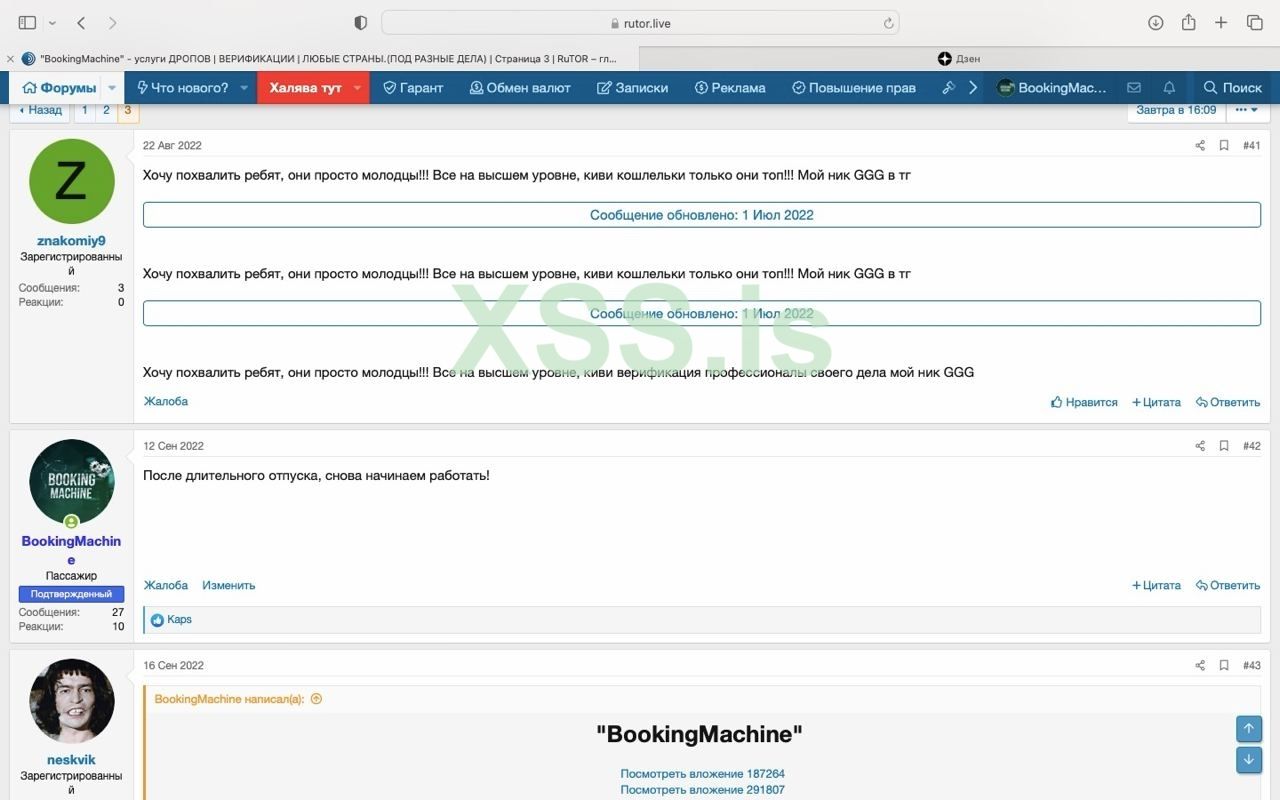
Task: Share post #43 via share icon
Action: [1200, 666]
